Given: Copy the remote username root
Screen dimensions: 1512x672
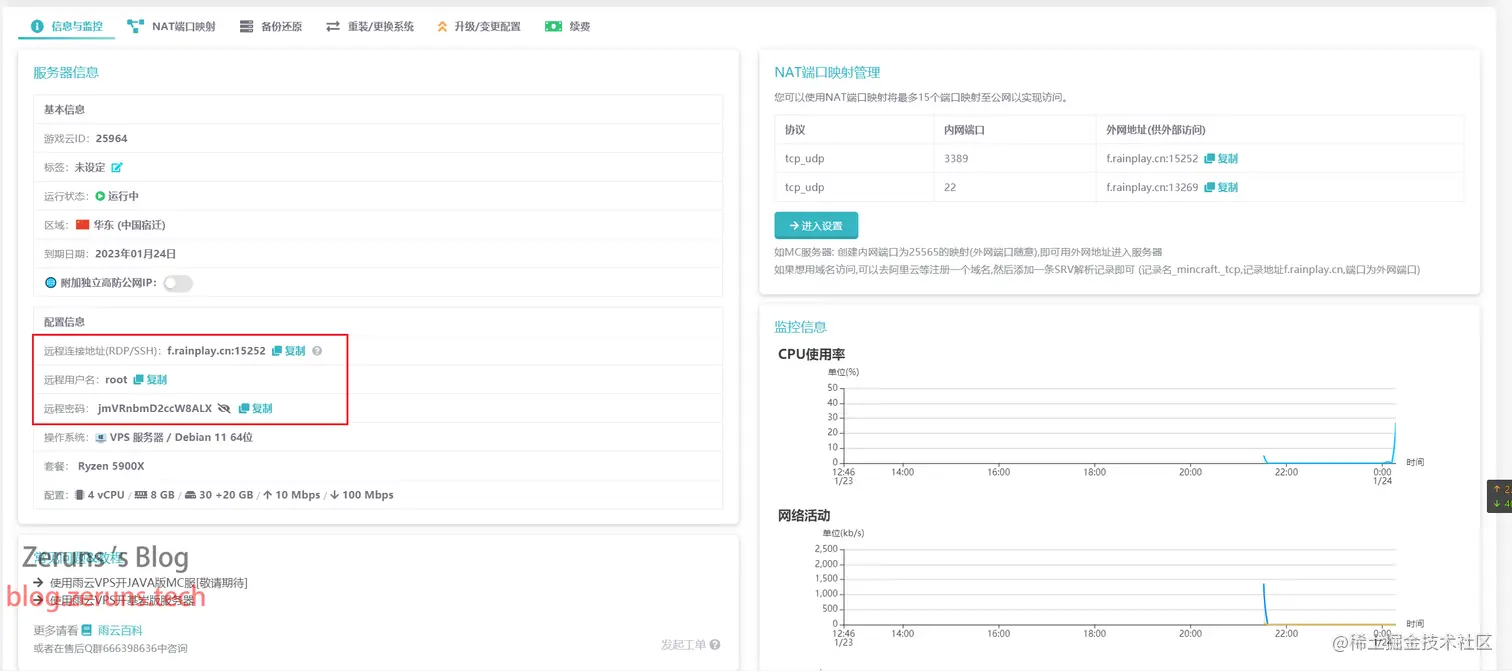Looking at the screenshot, I should click(150, 380).
